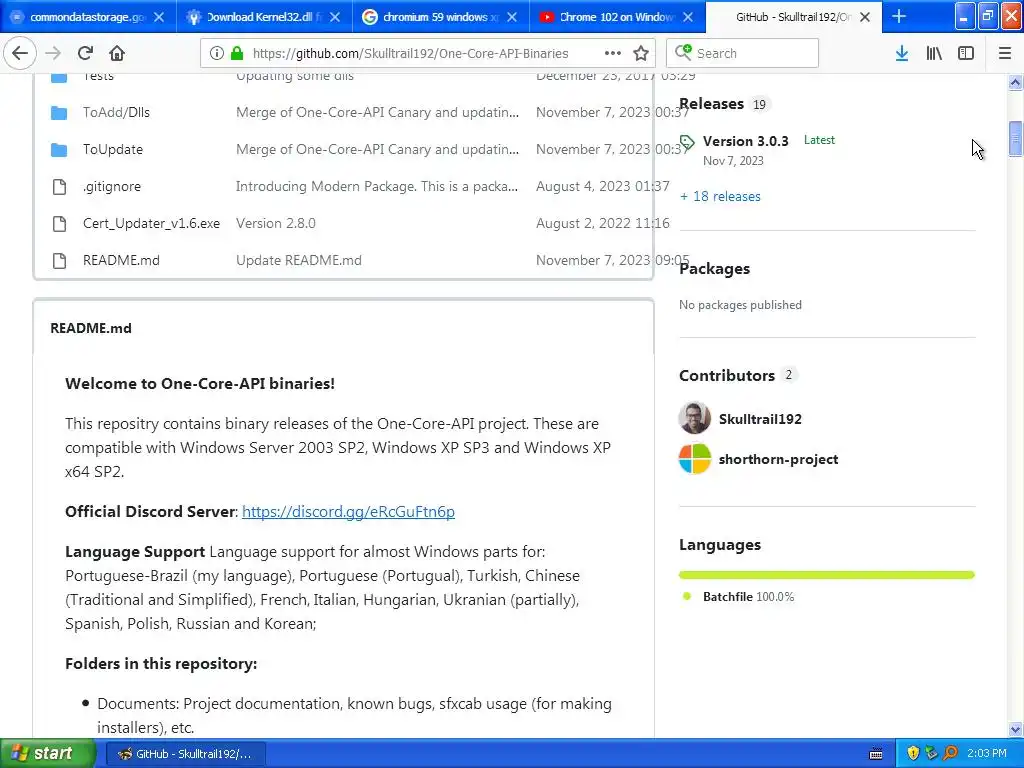Reload the current GitHub page
Screen dimensions: 1024x768
pyautogui.click(x=85, y=53)
